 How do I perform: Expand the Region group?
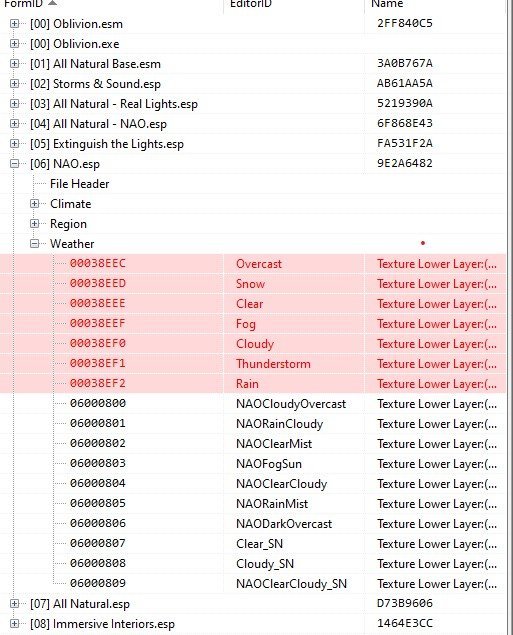pos(35,224)
